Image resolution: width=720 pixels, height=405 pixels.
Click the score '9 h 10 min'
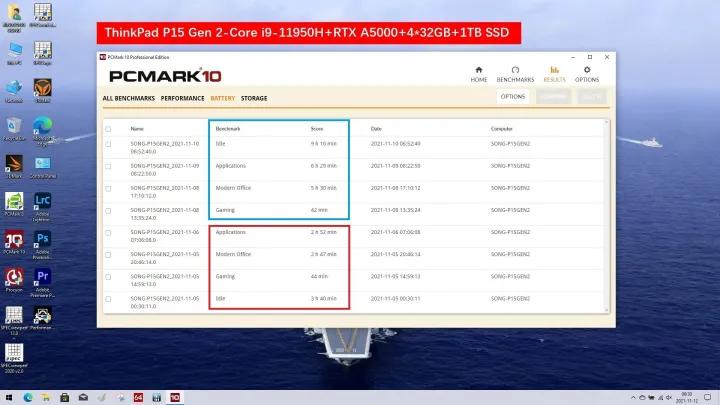[x=323, y=144]
